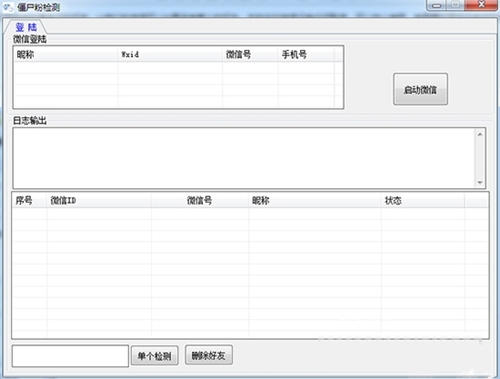Click the log output scroll down arrow
Viewport: 500px width, 379px height.
(480, 182)
